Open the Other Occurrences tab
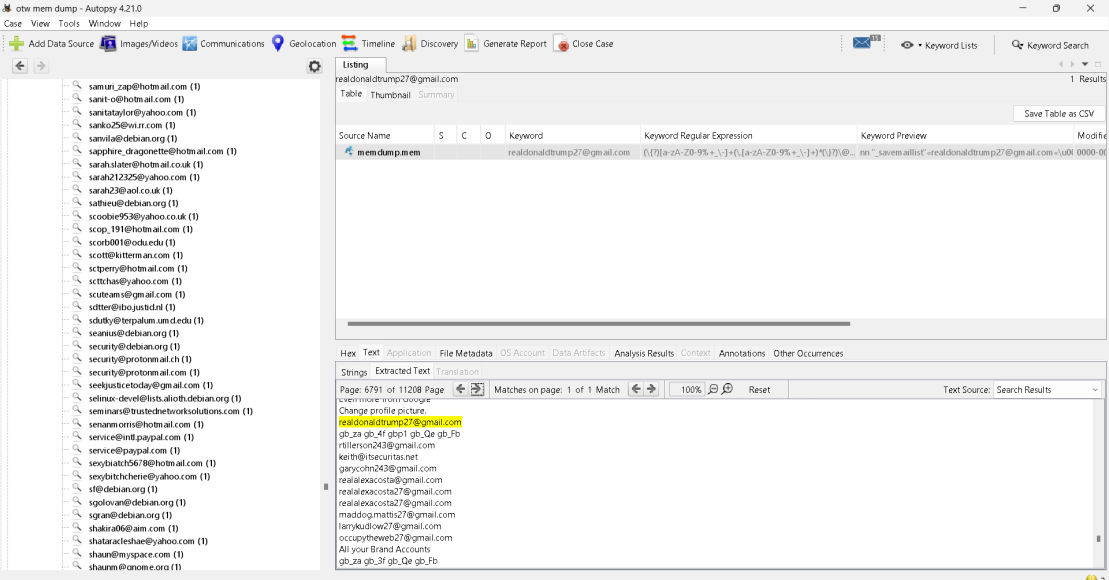 pyautogui.click(x=808, y=353)
